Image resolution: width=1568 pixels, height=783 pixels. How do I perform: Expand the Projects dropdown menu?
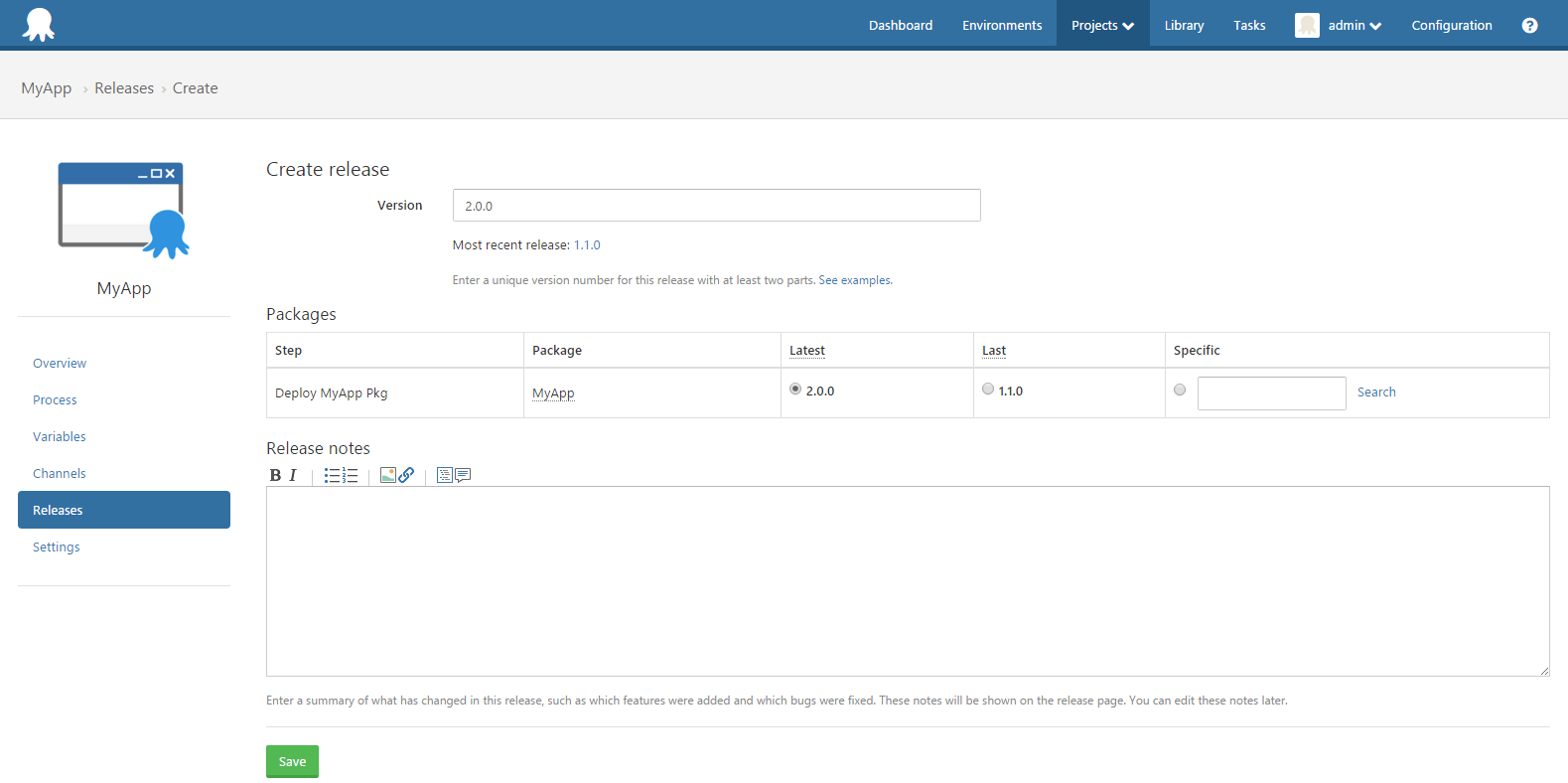coord(1102,26)
